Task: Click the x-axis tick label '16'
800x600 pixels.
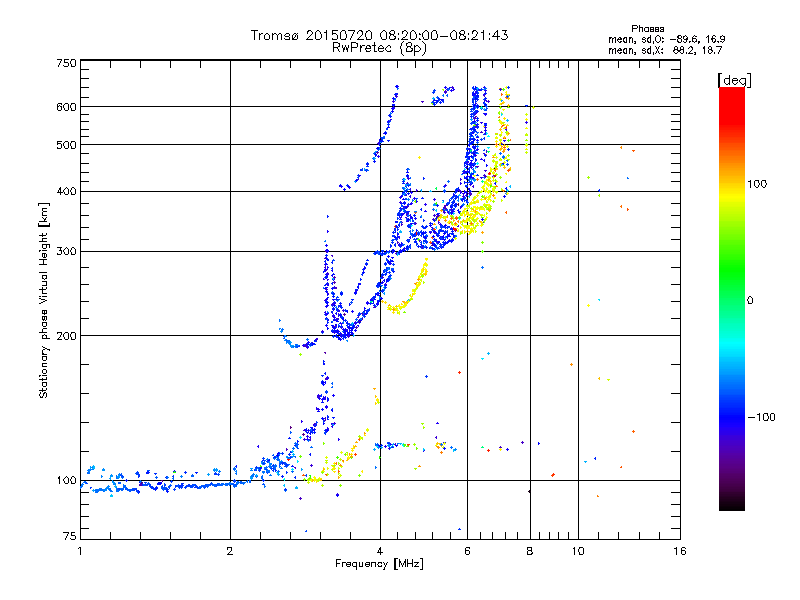Action: point(680,551)
